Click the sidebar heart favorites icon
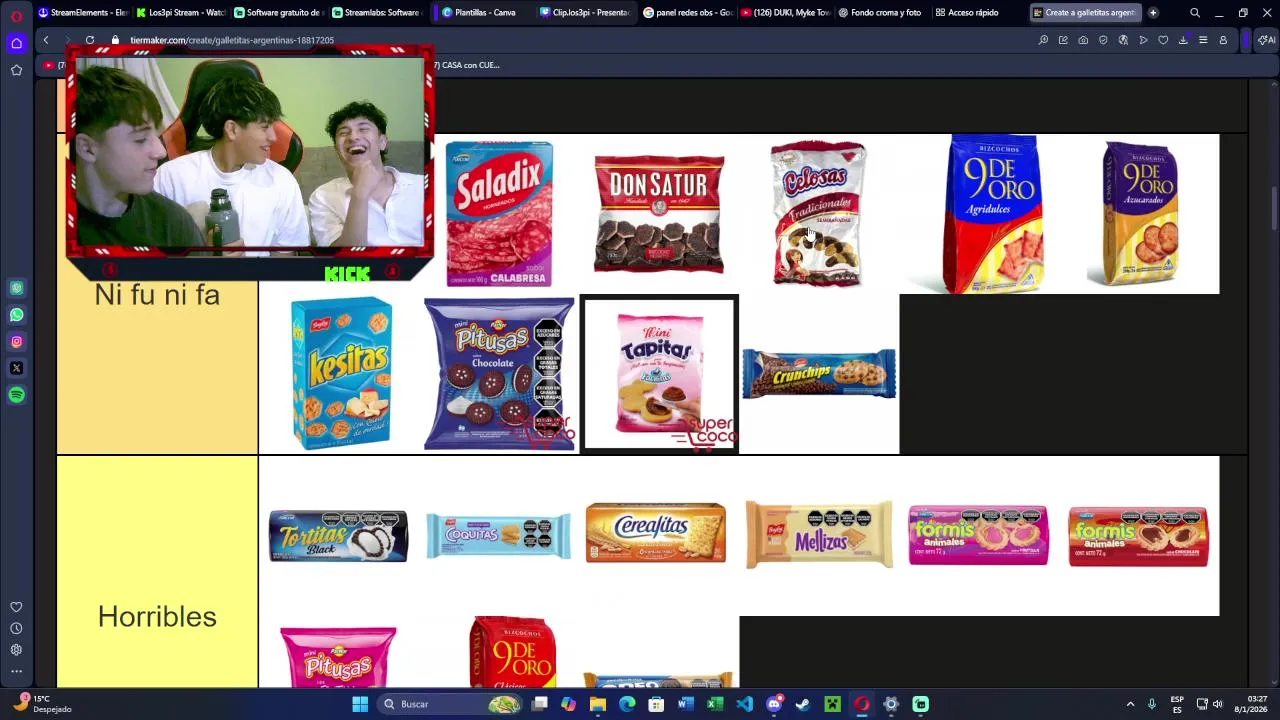This screenshot has width=1280, height=720. (x=16, y=607)
